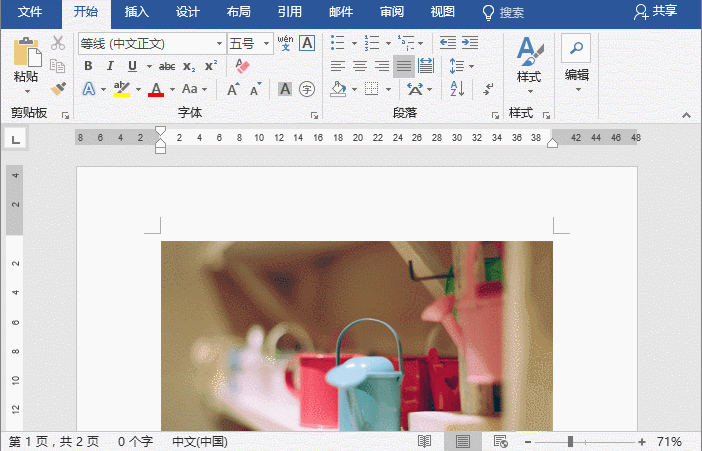This screenshot has height=451, width=702.
Task: Switch to web layout view
Action: (x=500, y=441)
